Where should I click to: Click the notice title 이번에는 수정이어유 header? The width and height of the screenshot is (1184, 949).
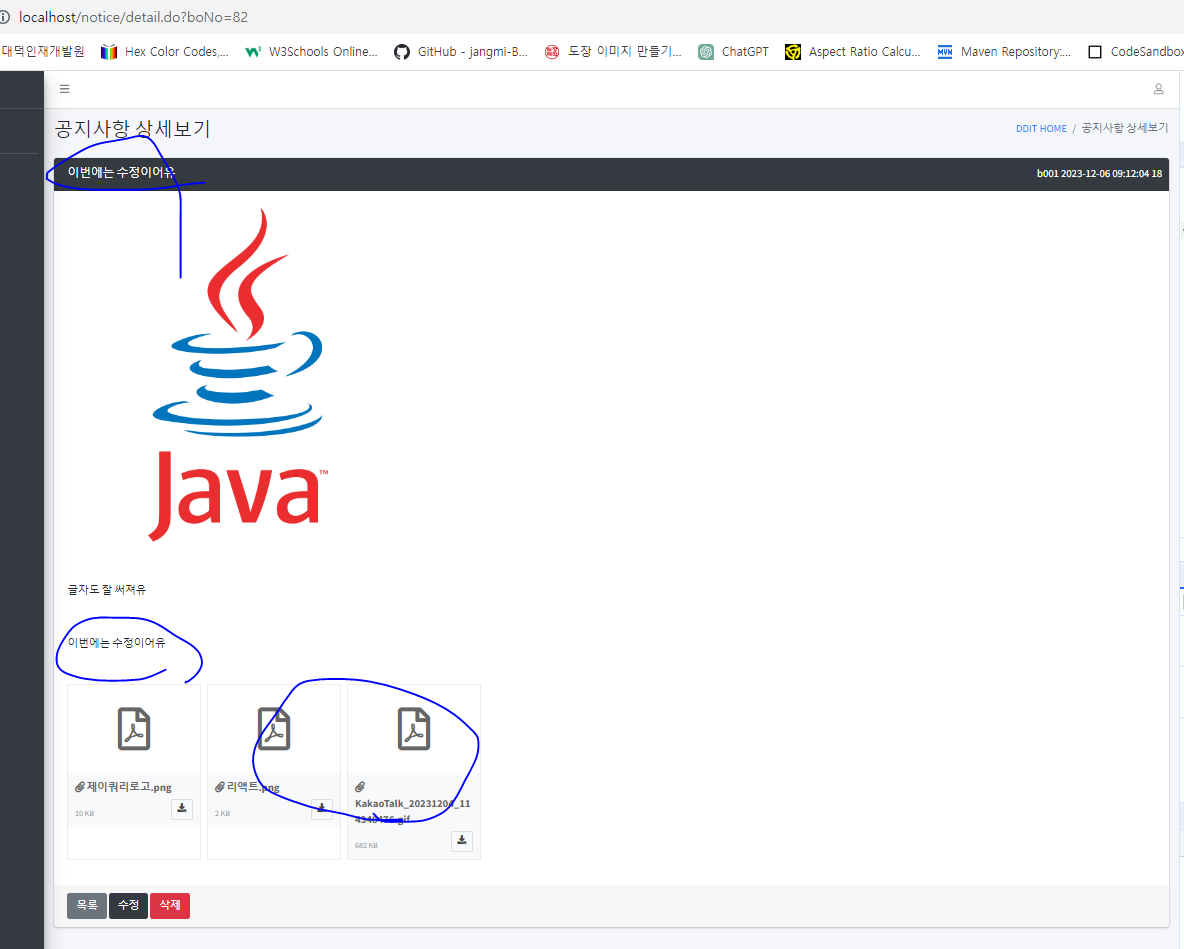[x=121, y=173]
